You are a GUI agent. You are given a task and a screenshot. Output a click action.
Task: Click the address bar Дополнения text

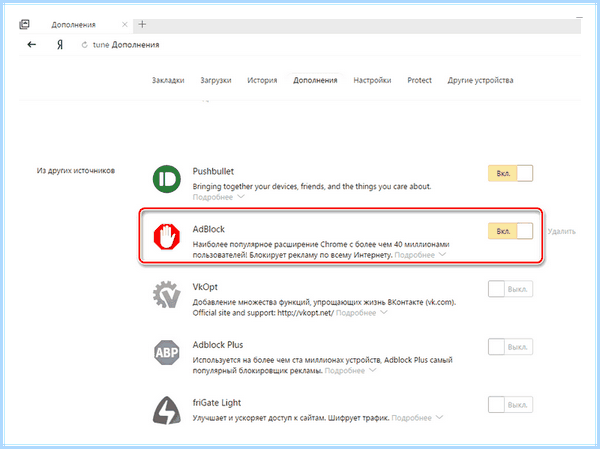[135, 45]
